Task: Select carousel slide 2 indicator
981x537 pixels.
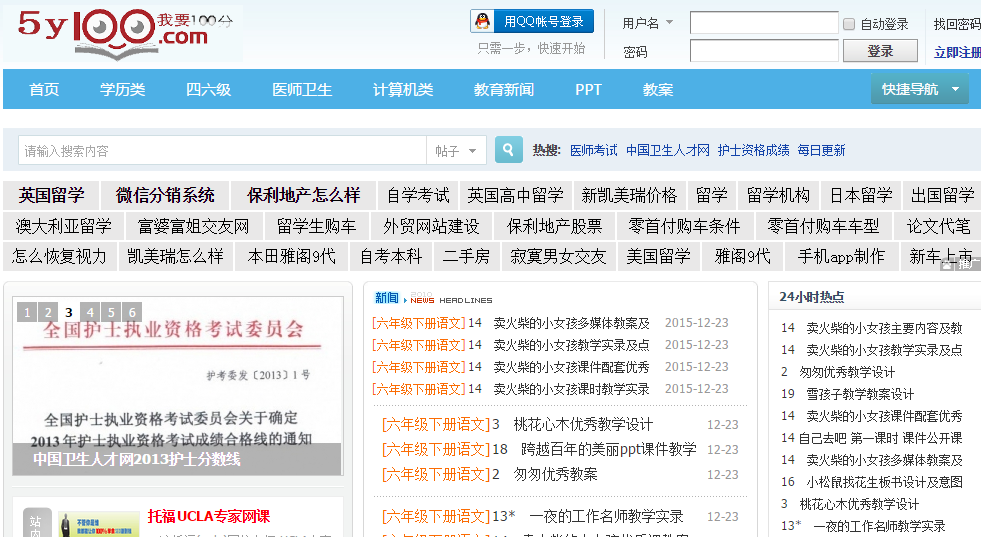Action: 48,312
